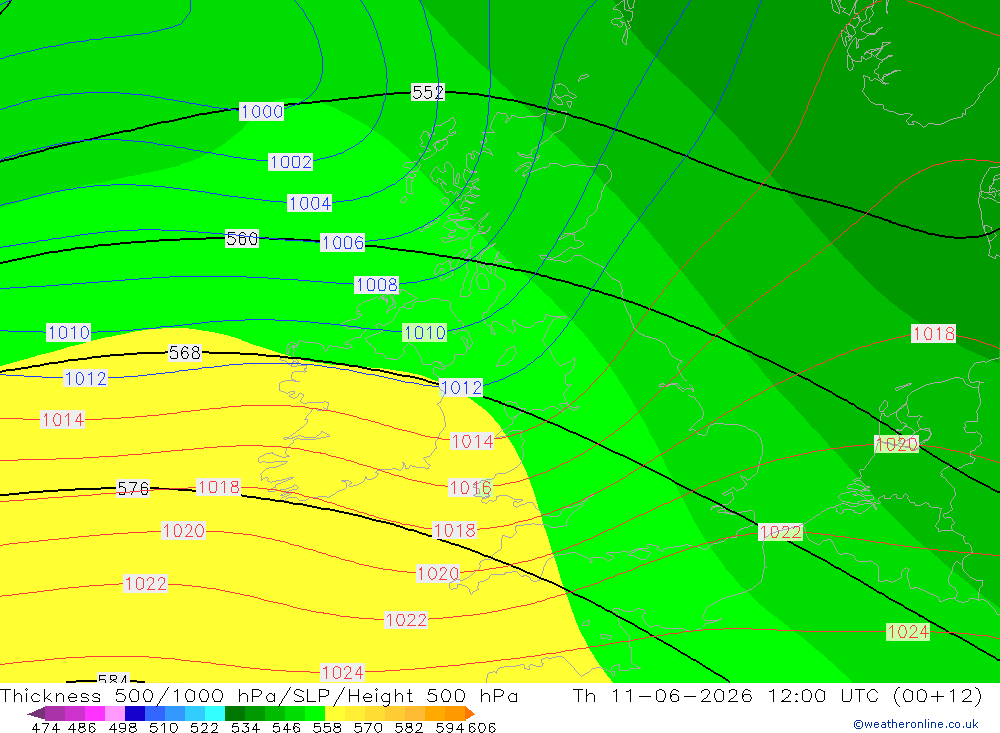Click the 1012 label just below the 568 label
The image size is (1000, 733).
85,378
